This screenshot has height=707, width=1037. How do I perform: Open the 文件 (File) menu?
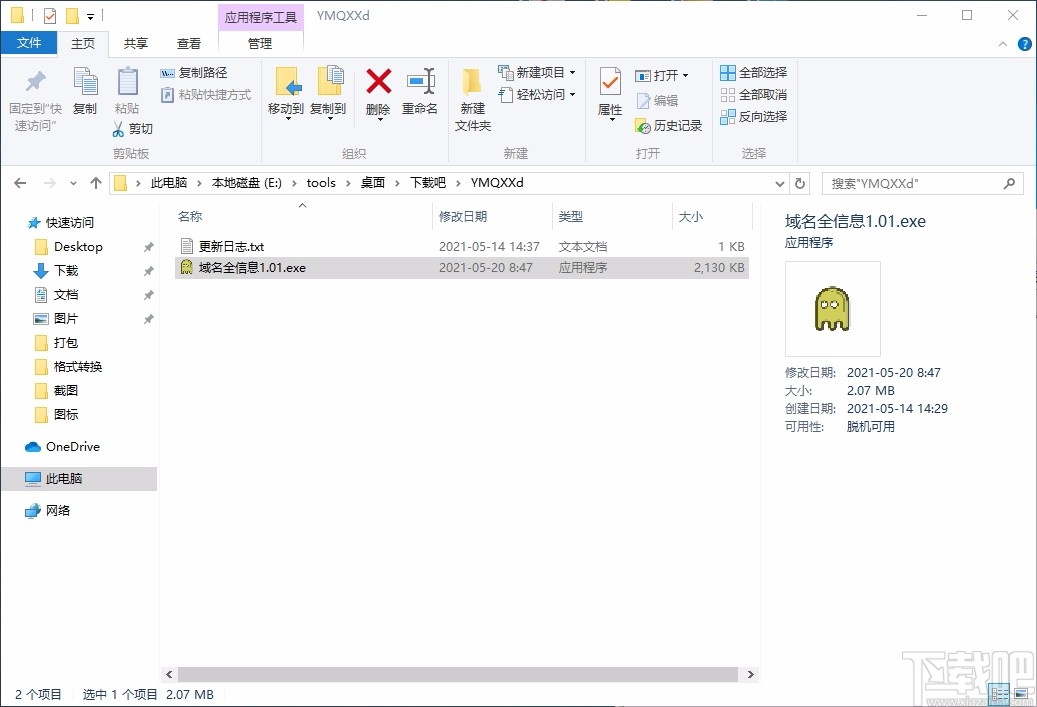[30, 43]
